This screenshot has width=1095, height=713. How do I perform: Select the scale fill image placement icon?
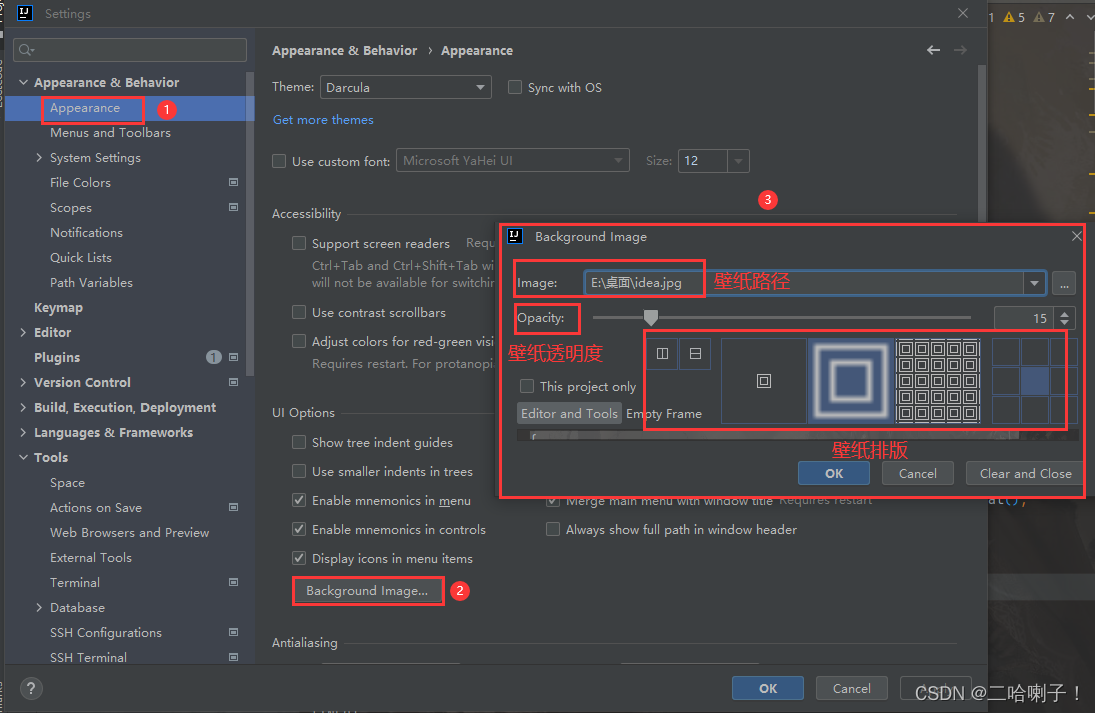tap(851, 381)
